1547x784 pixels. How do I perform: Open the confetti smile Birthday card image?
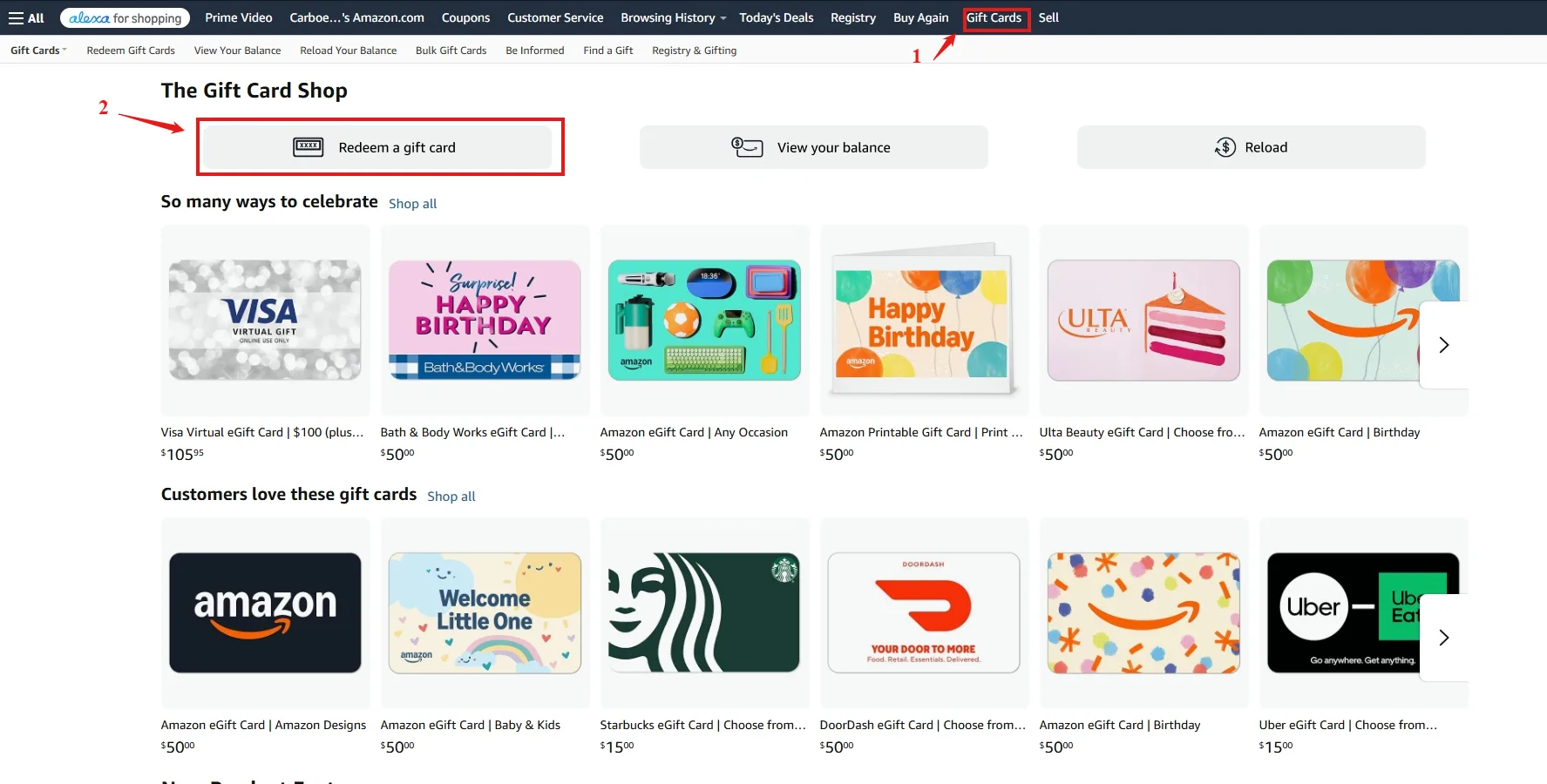1143,612
